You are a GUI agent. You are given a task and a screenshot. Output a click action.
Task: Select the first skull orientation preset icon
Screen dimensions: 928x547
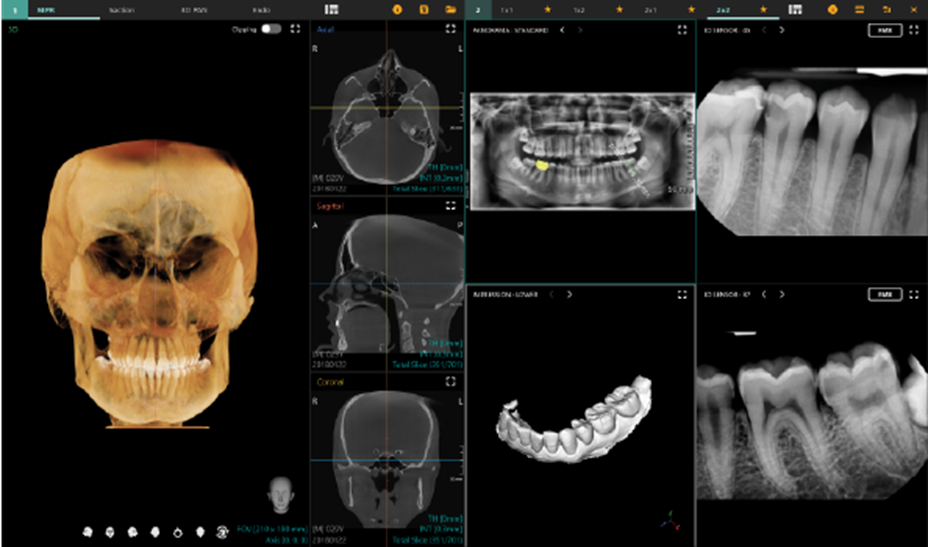pyautogui.click(x=87, y=531)
